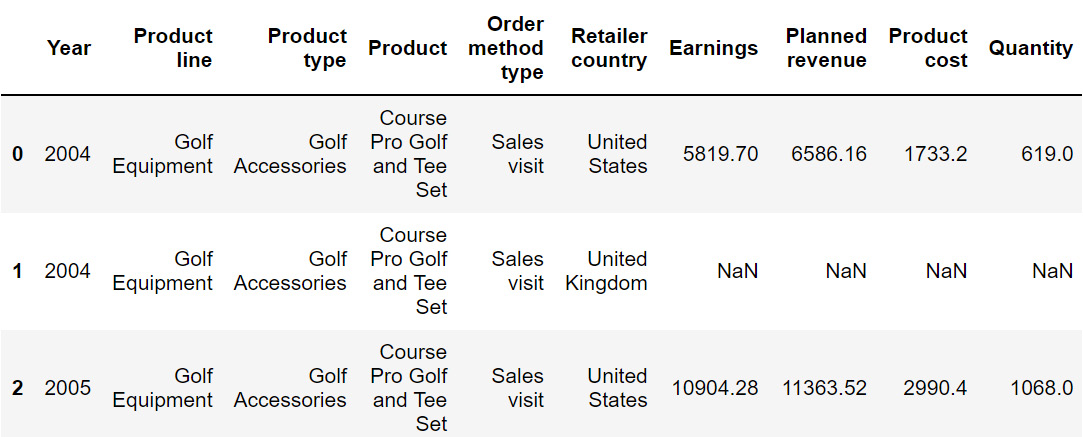Viewport: 1083px width, 437px height.
Task: Click the Planned revenue value 11363.52
Action: click(825, 389)
